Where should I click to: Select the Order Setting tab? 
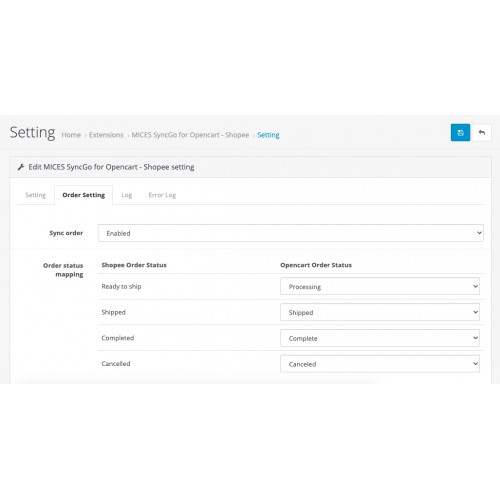(84, 195)
